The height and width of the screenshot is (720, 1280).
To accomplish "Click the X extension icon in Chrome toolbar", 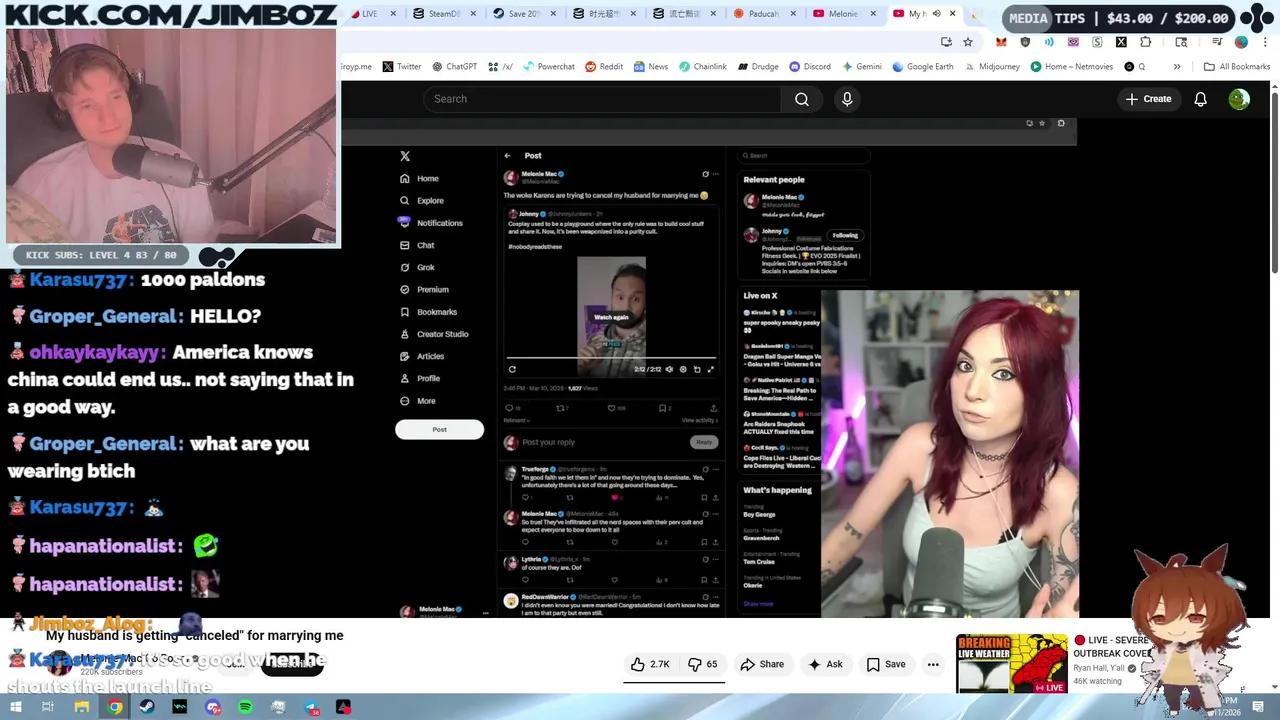I will pyautogui.click(x=1121, y=42).
